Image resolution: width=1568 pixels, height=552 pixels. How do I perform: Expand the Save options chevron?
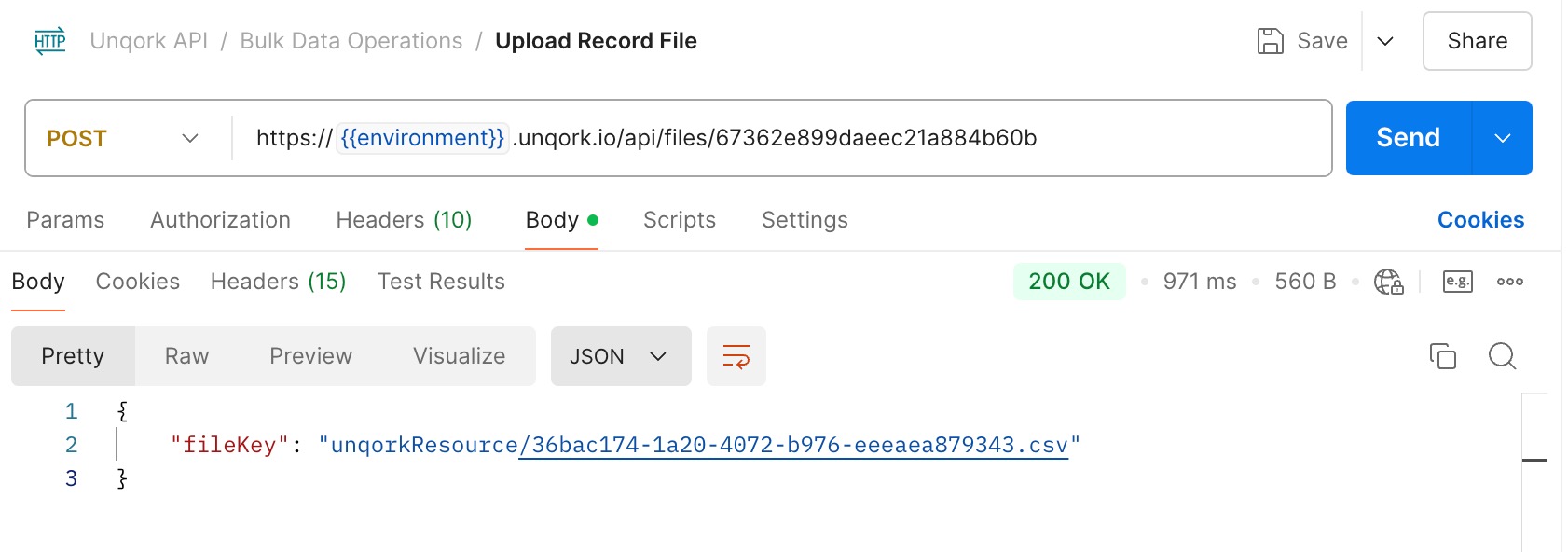pyautogui.click(x=1385, y=41)
